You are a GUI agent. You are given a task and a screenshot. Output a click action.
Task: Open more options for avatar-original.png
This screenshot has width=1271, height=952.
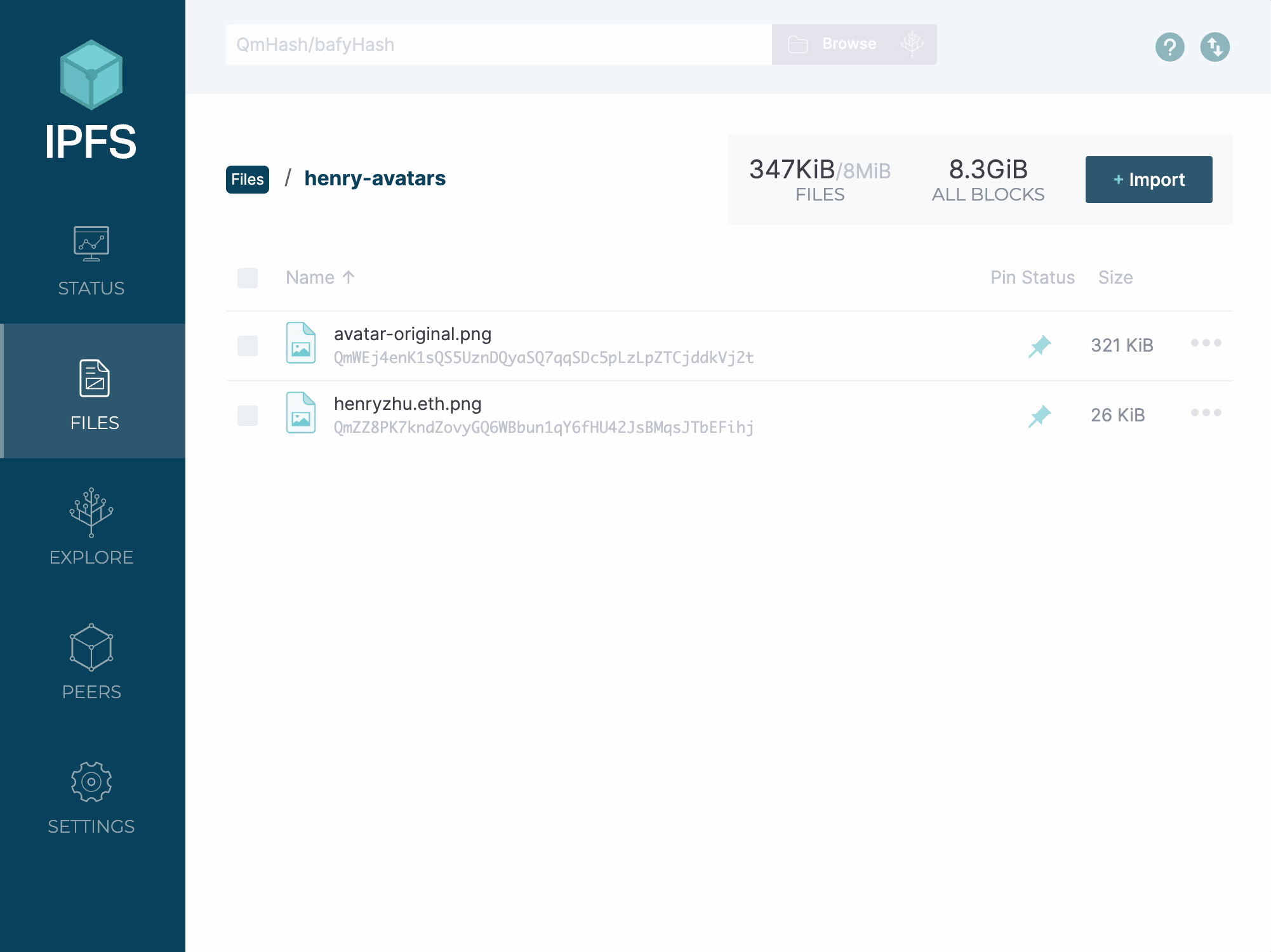point(1206,343)
